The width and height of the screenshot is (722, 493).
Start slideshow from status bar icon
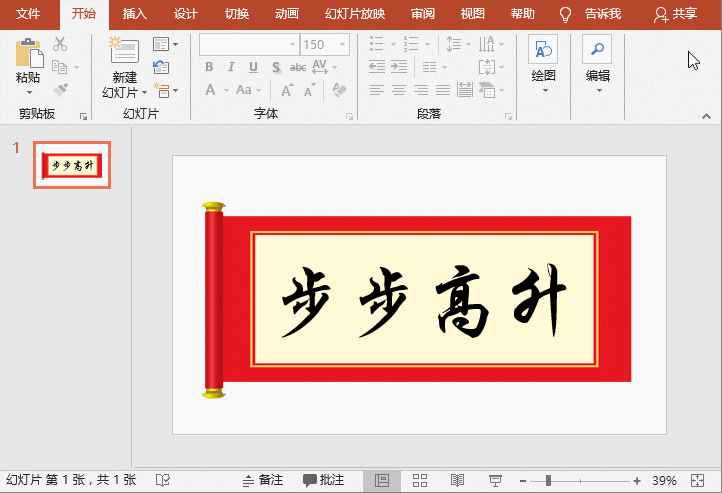(494, 481)
